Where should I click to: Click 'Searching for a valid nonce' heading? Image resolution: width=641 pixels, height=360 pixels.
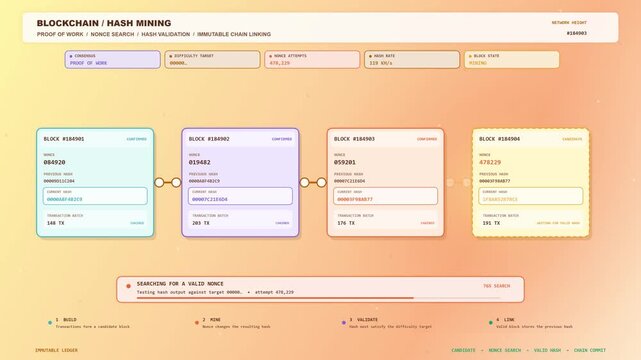coord(180,284)
